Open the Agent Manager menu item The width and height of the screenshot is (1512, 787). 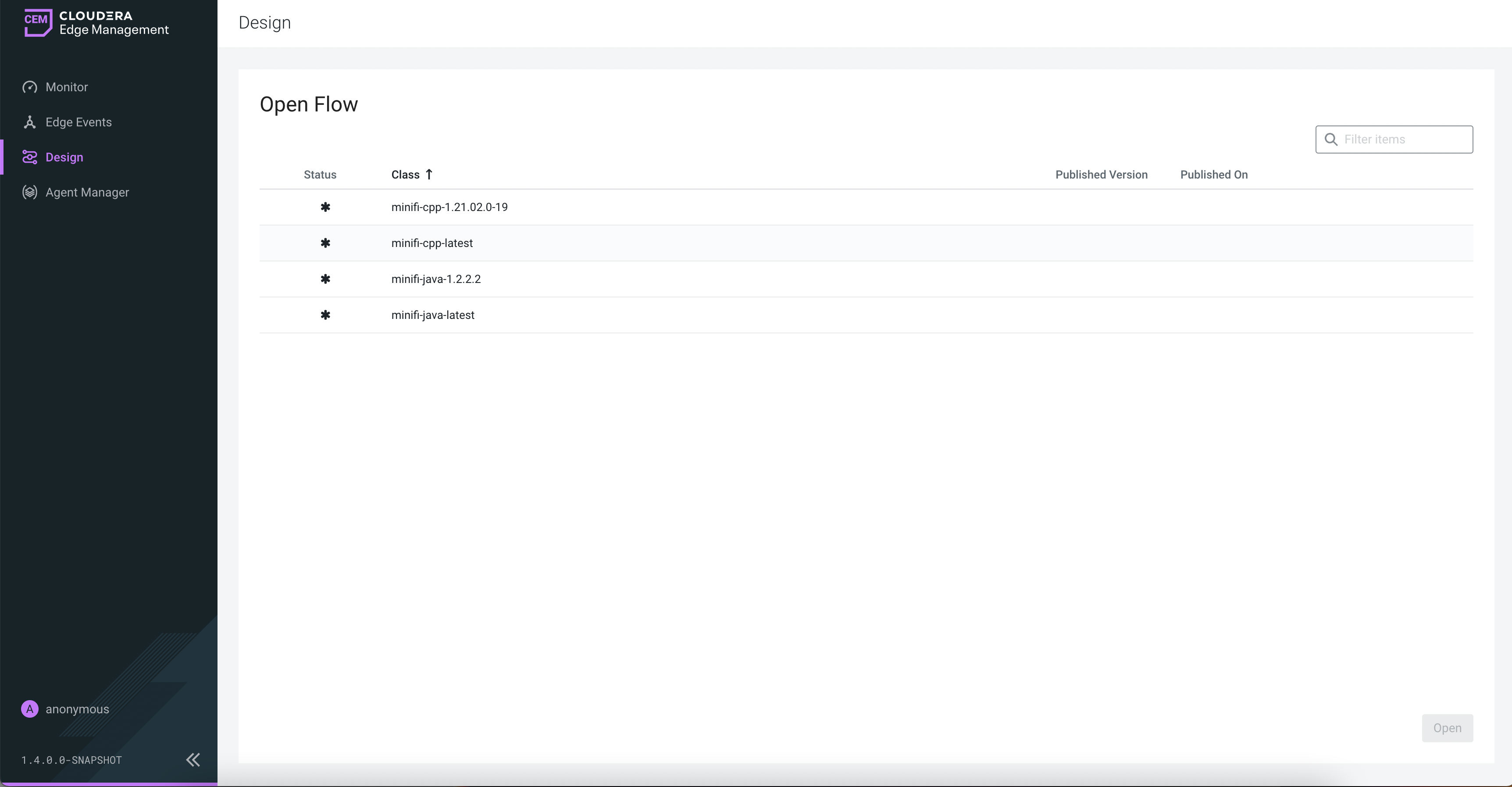87,192
